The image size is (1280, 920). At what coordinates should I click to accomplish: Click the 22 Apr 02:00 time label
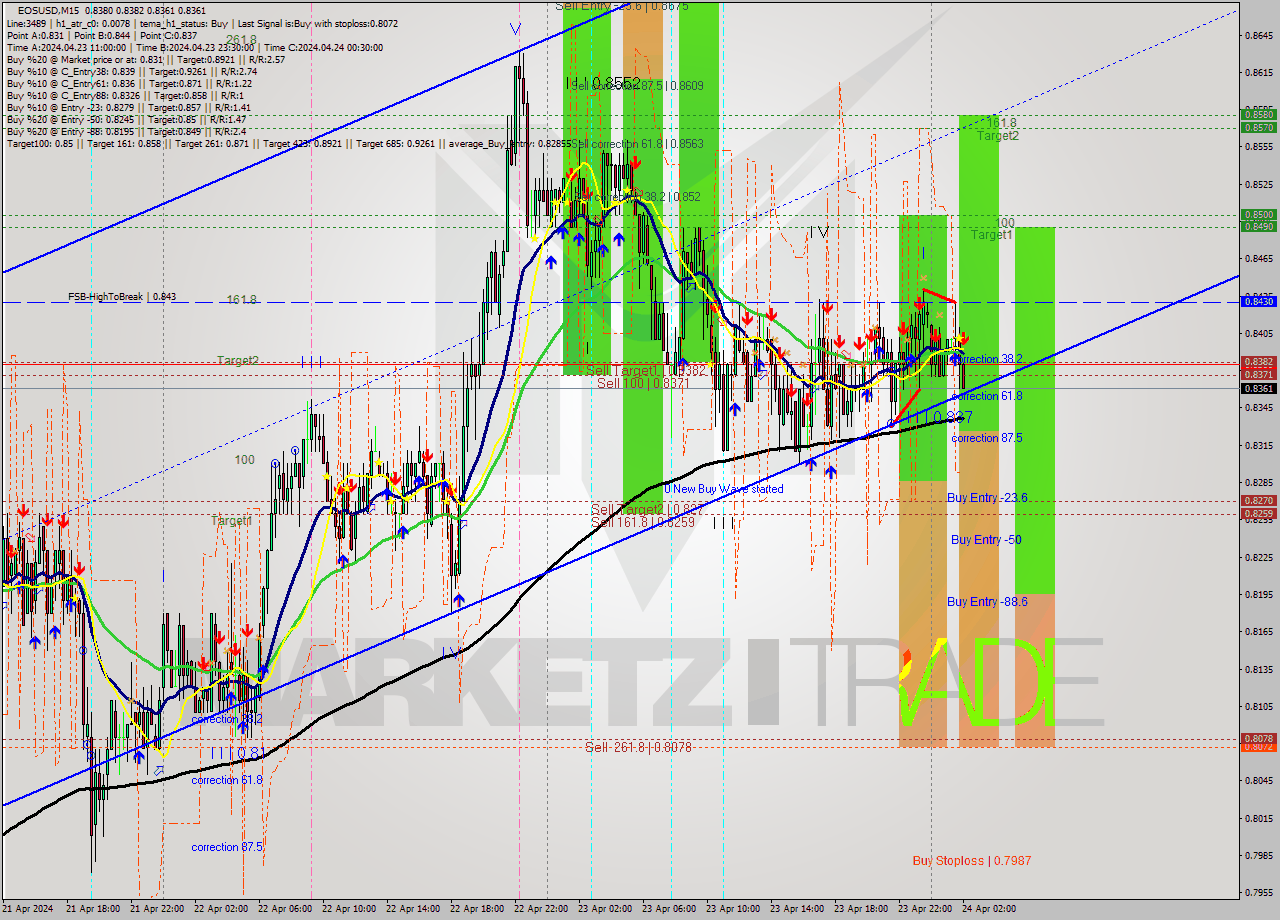pos(220,909)
